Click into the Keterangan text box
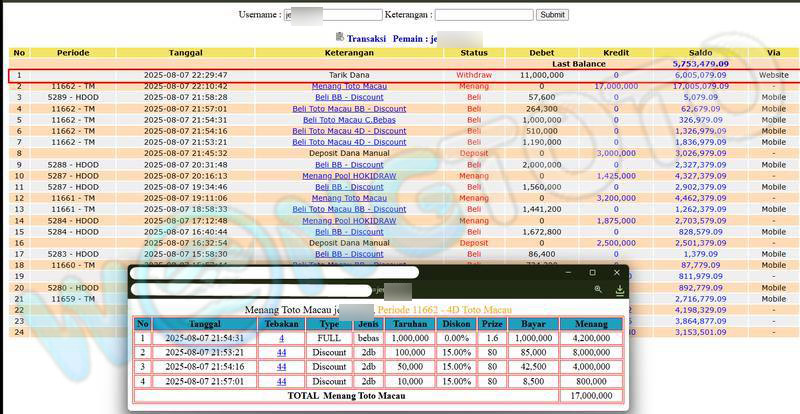Viewport: 800px width, 414px height. point(483,15)
